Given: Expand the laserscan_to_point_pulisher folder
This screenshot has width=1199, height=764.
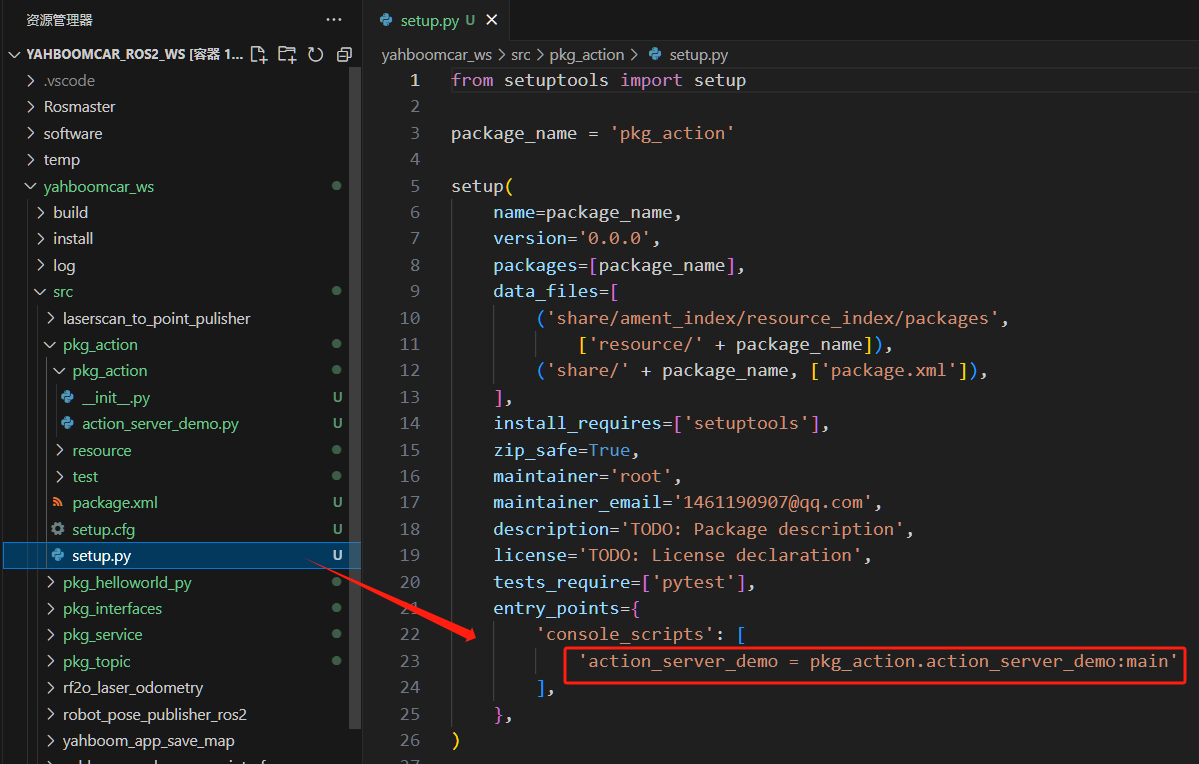Looking at the screenshot, I should [50, 317].
